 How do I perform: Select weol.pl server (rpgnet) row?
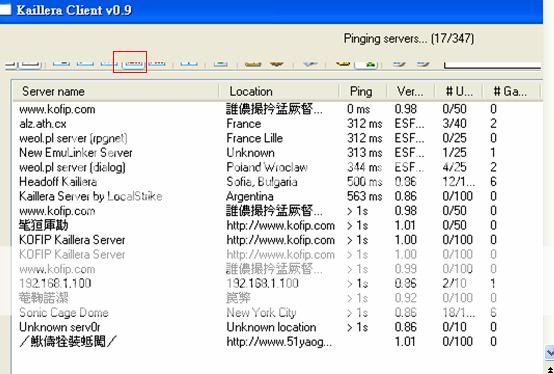click(x=73, y=138)
